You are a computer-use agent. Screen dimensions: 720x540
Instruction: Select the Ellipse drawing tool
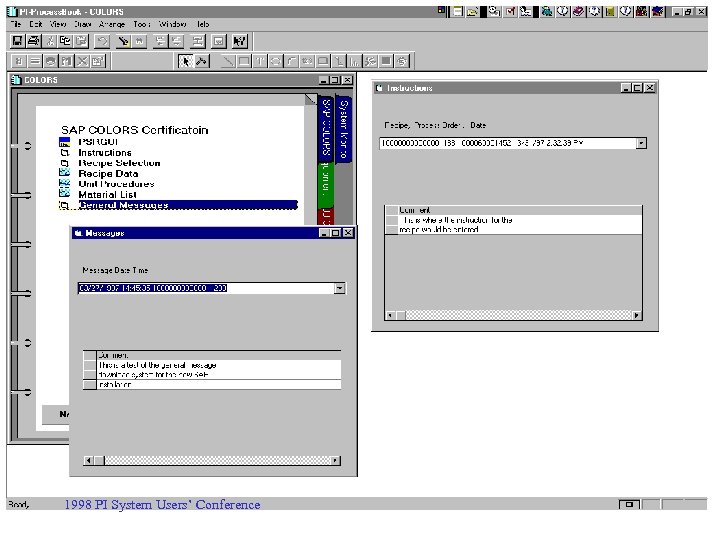point(276,61)
